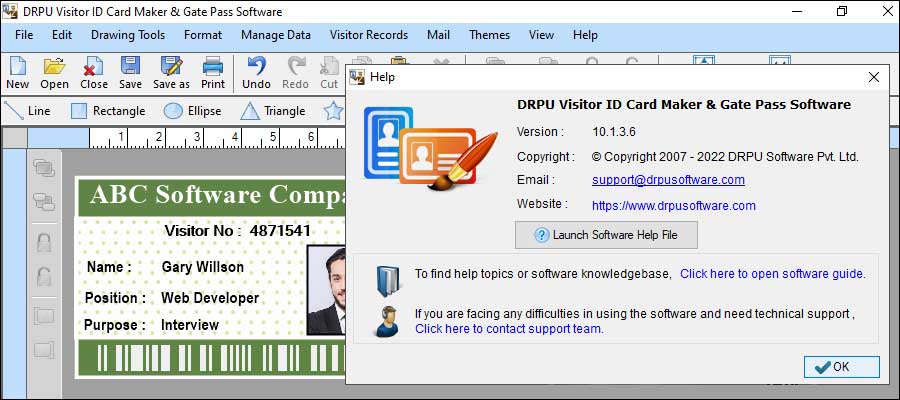
Task: Open the File menu
Action: point(24,35)
